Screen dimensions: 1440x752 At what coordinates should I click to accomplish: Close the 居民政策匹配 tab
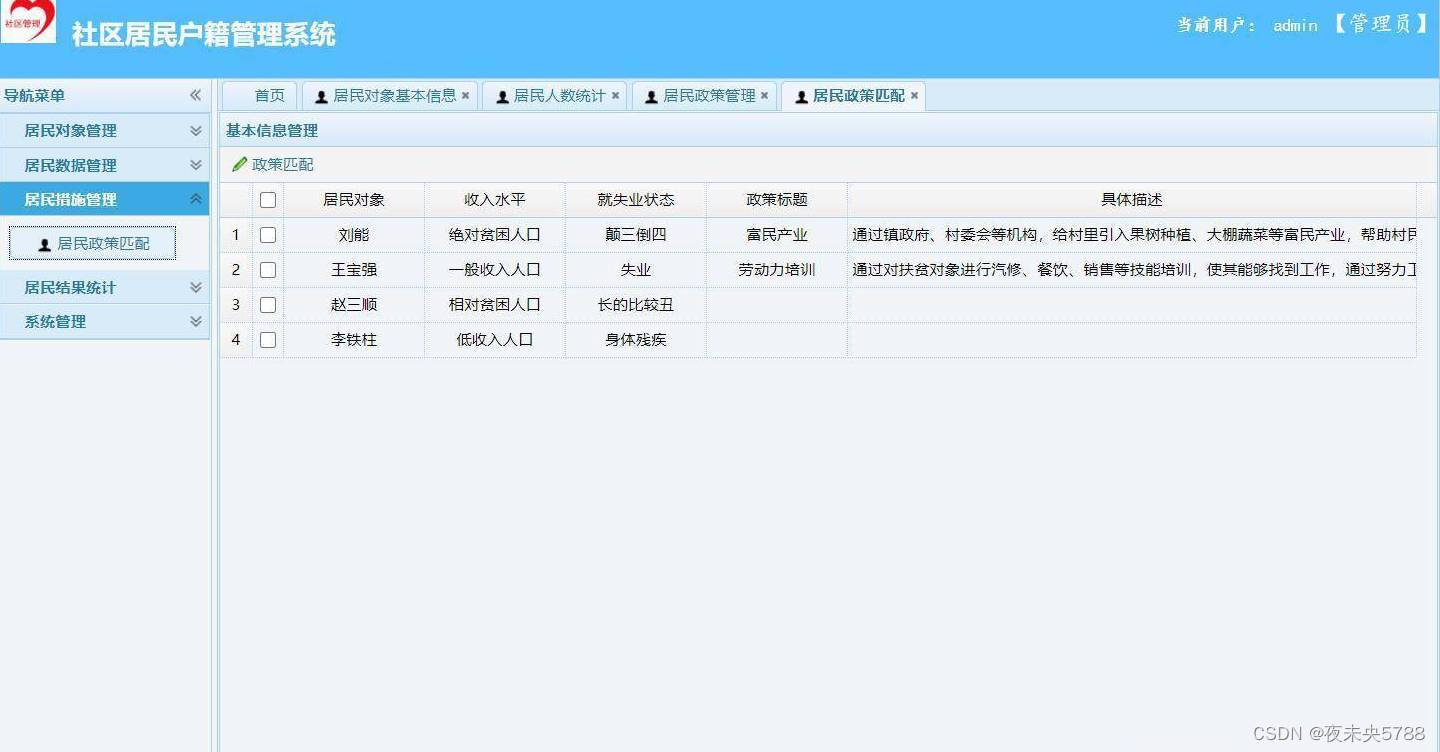[x=914, y=96]
